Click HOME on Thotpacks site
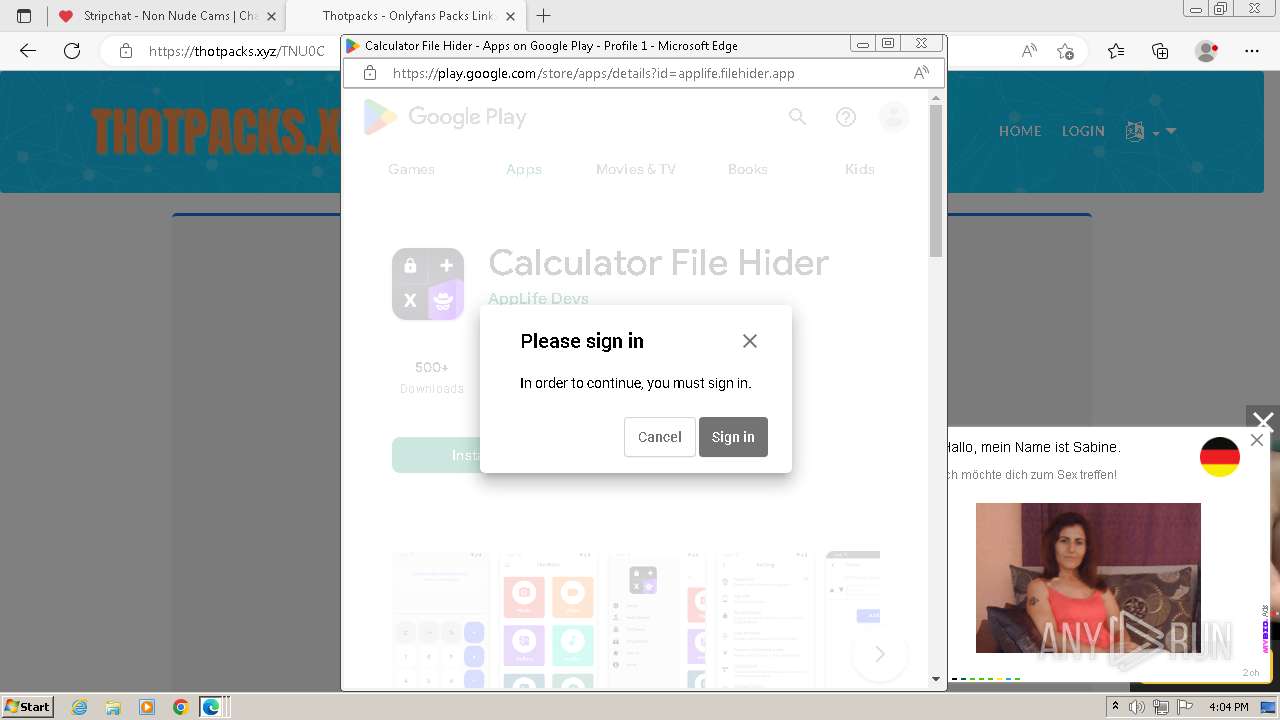The image size is (1280, 720). coord(1020,131)
